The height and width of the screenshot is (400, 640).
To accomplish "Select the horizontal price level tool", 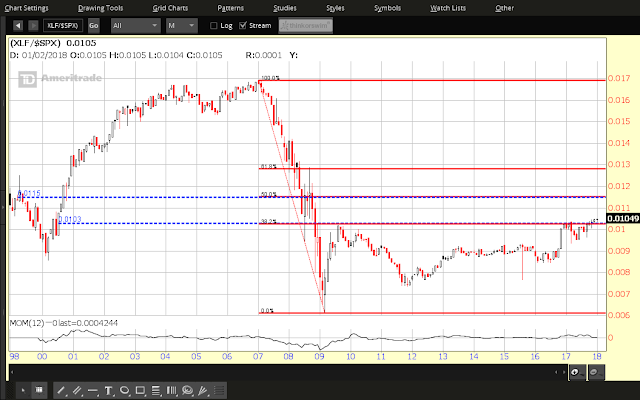I will (93, 391).
